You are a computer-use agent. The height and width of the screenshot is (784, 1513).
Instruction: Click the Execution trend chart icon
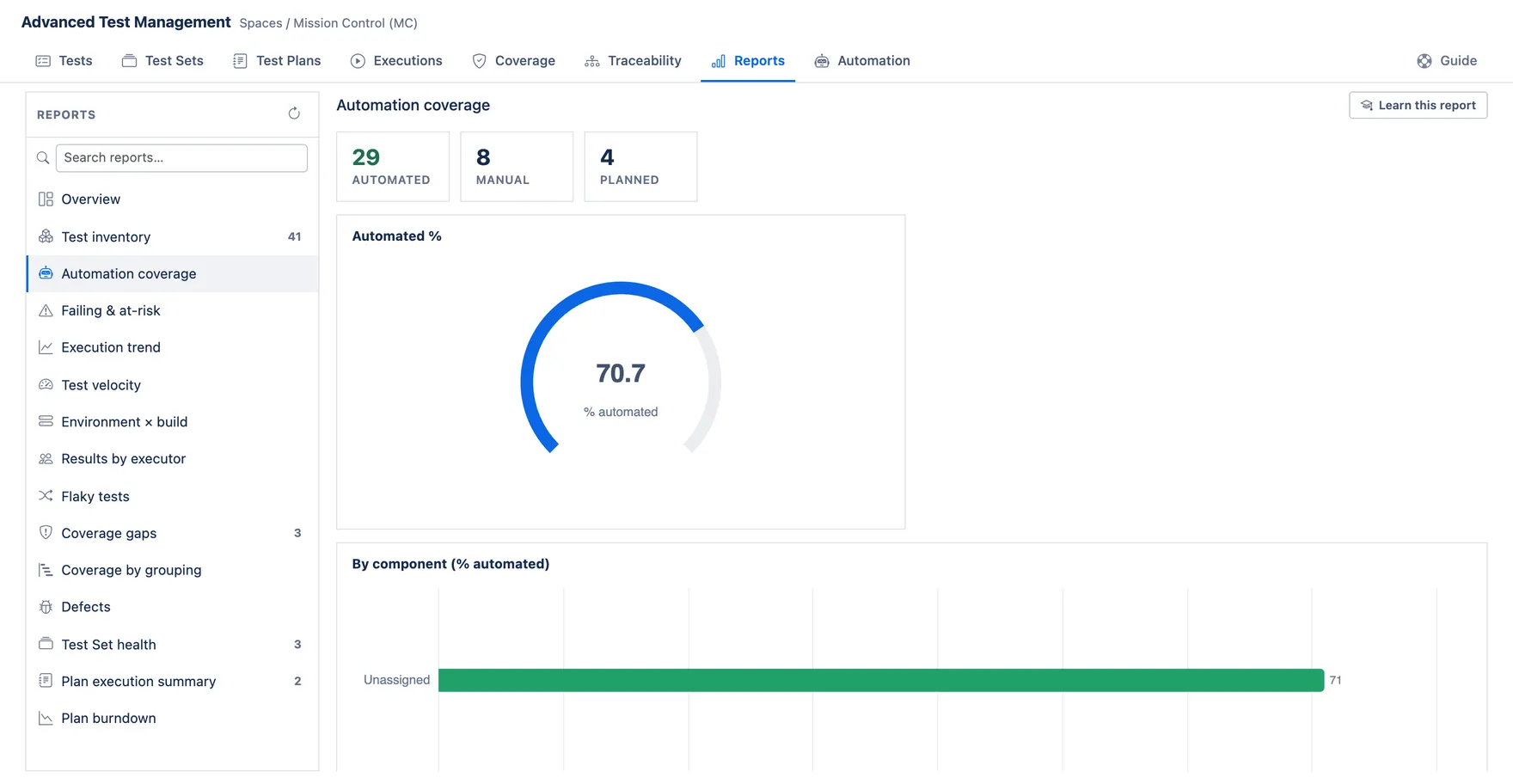coord(46,347)
